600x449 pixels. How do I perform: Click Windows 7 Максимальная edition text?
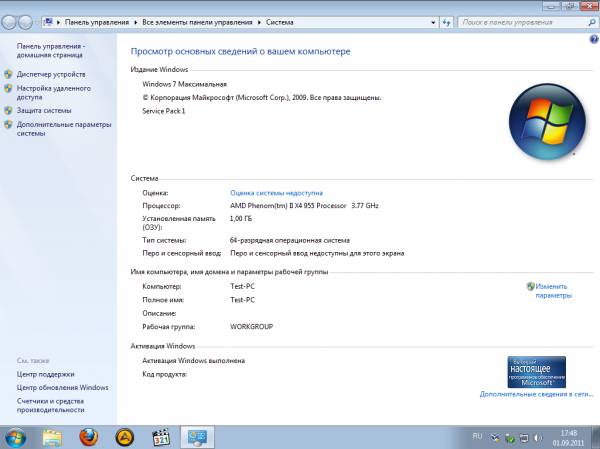coord(184,84)
